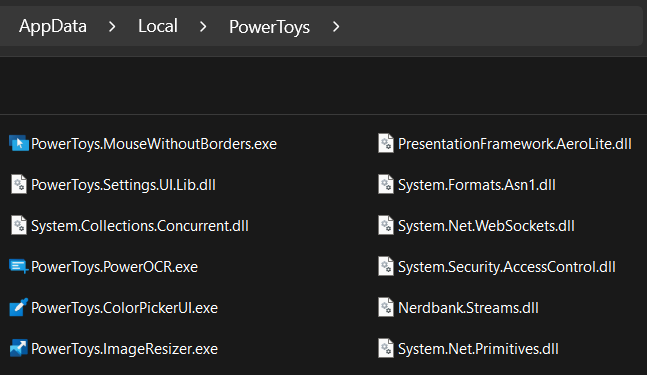The width and height of the screenshot is (647, 375).
Task: Expand the chevron after Local breadcrumb
Action: tap(203, 27)
